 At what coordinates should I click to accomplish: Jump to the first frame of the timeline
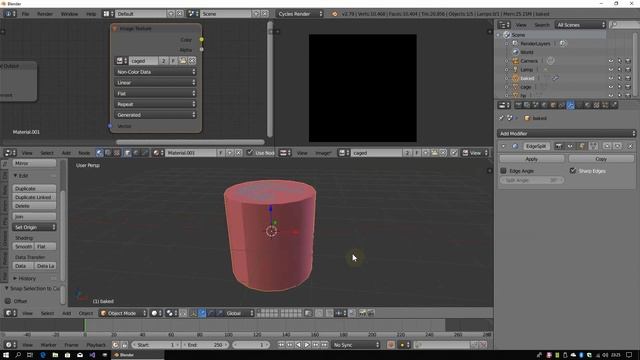(281, 345)
